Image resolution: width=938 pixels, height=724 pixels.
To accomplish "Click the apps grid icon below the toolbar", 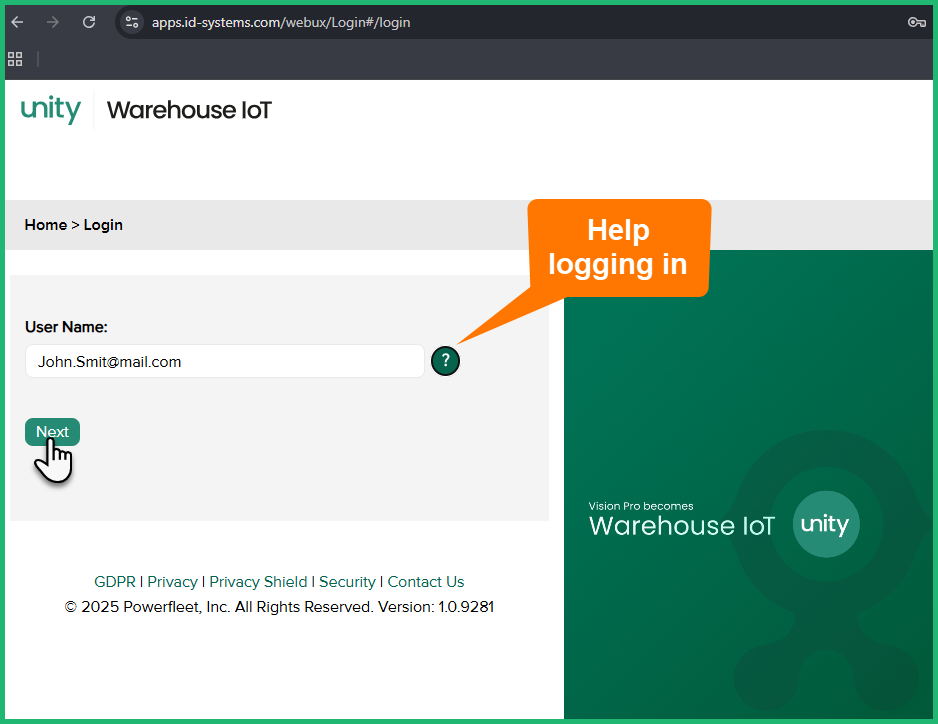I will click(15, 58).
